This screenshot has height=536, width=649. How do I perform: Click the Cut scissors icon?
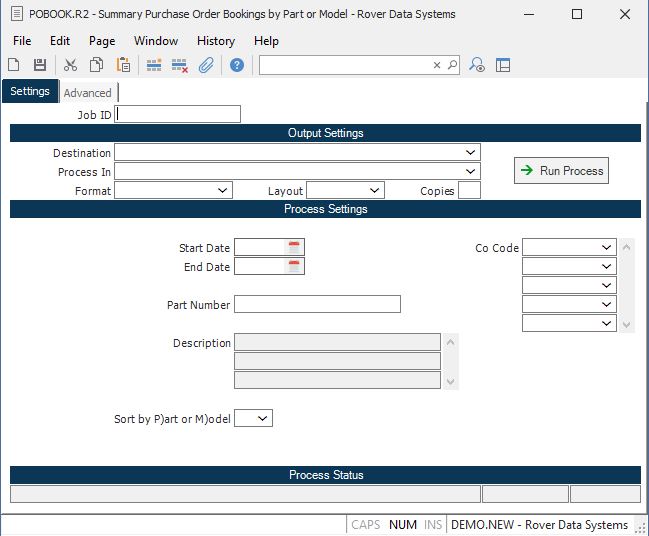(x=70, y=65)
